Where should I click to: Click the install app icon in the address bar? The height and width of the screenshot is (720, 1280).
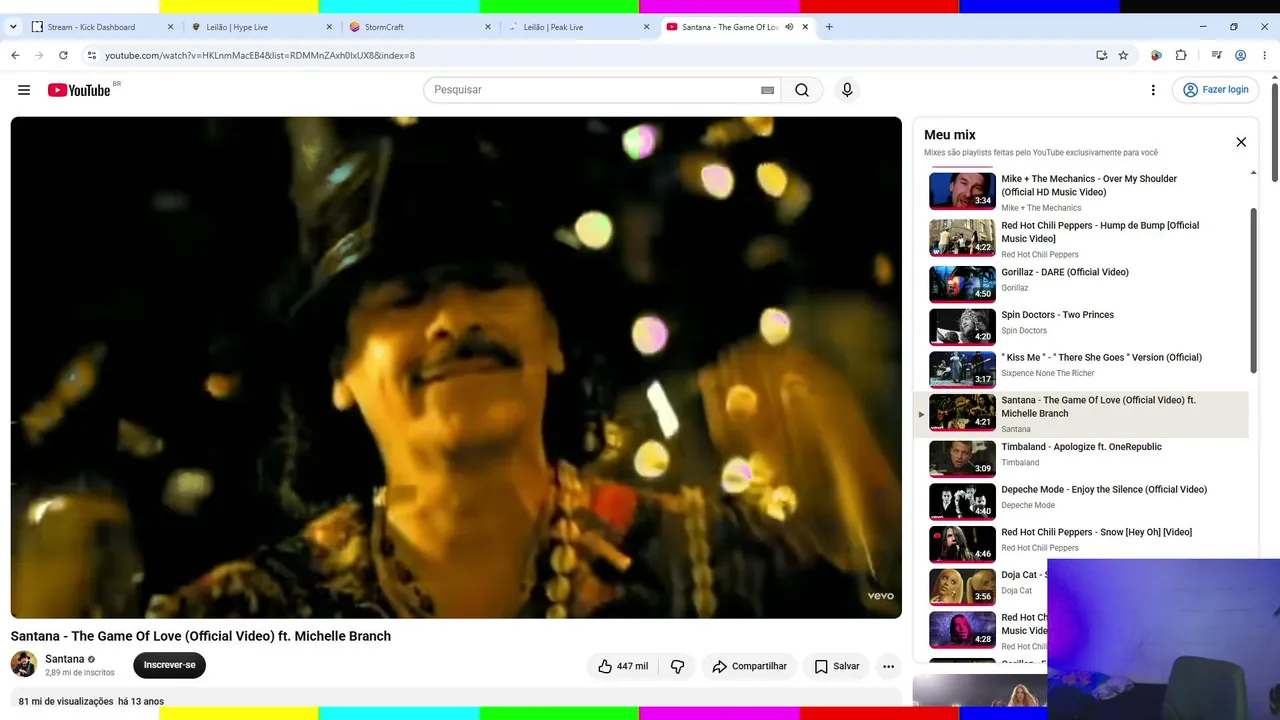1101,55
